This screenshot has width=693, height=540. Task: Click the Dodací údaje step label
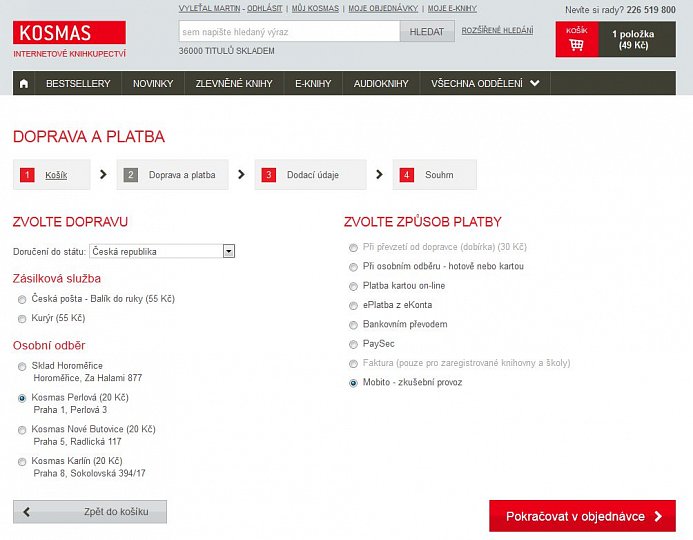pyautogui.click(x=313, y=175)
